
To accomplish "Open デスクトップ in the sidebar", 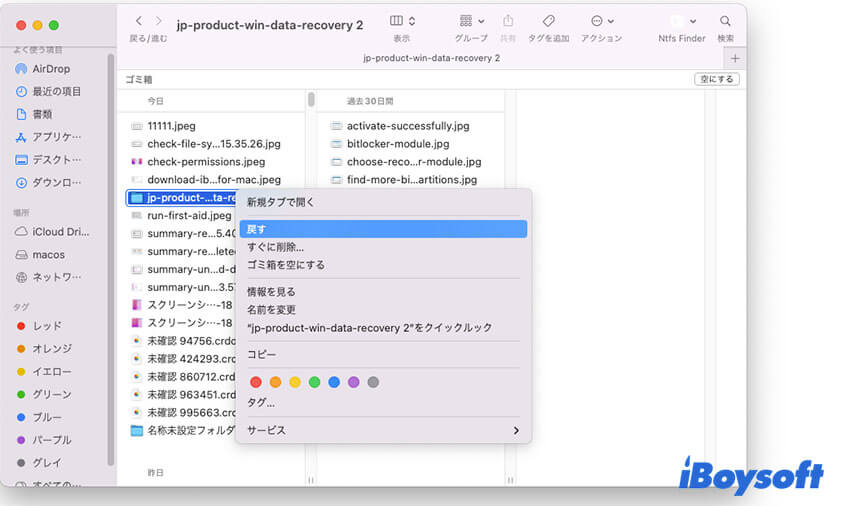I will pyautogui.click(x=48, y=159).
